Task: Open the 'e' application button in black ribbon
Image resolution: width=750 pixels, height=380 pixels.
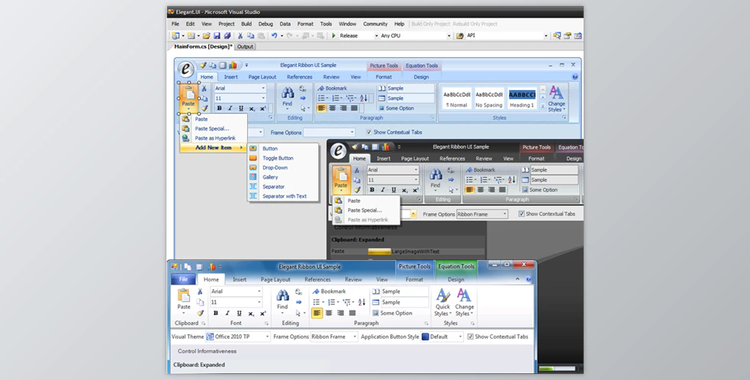Action: (x=339, y=151)
